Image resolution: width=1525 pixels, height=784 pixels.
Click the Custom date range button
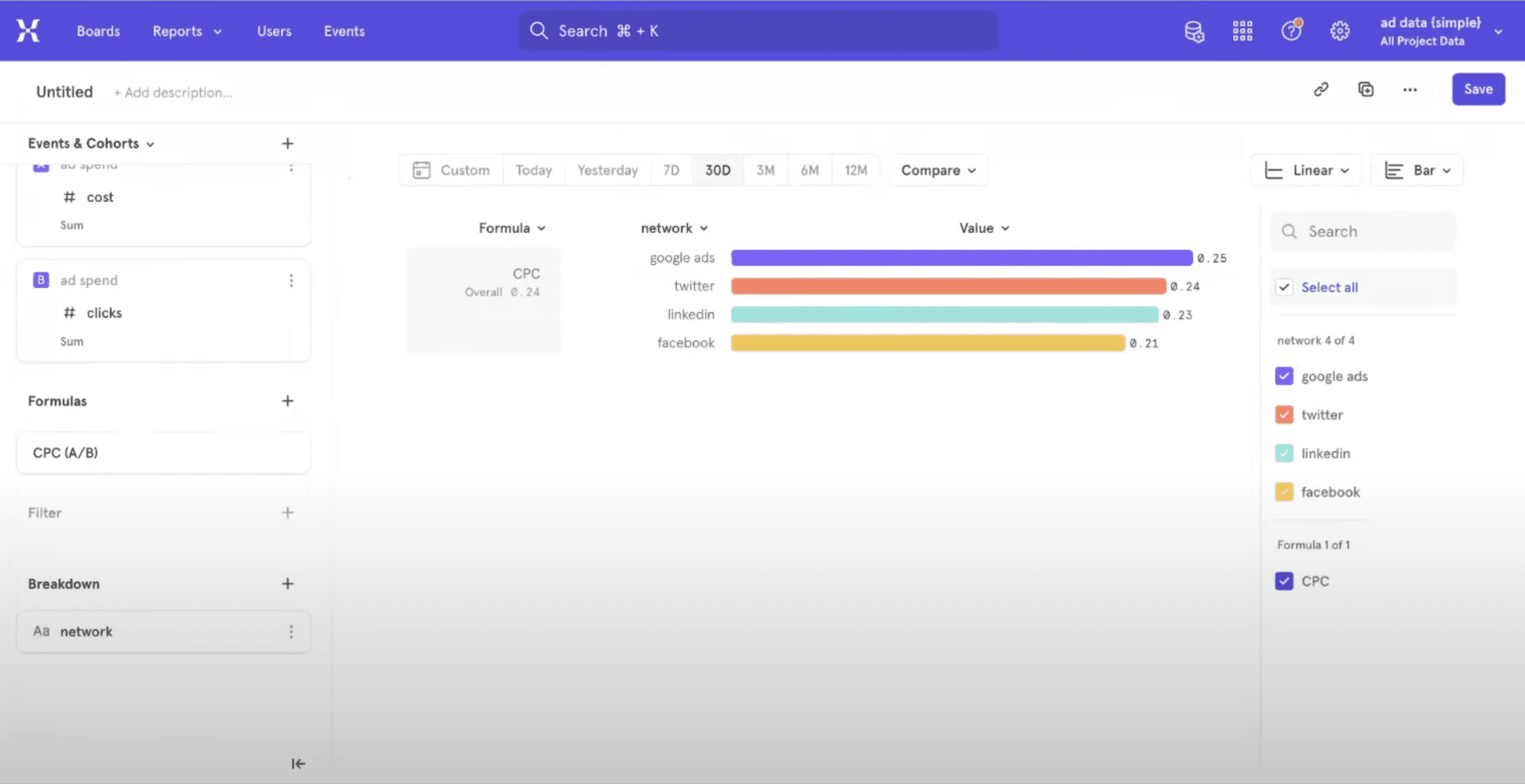point(451,170)
